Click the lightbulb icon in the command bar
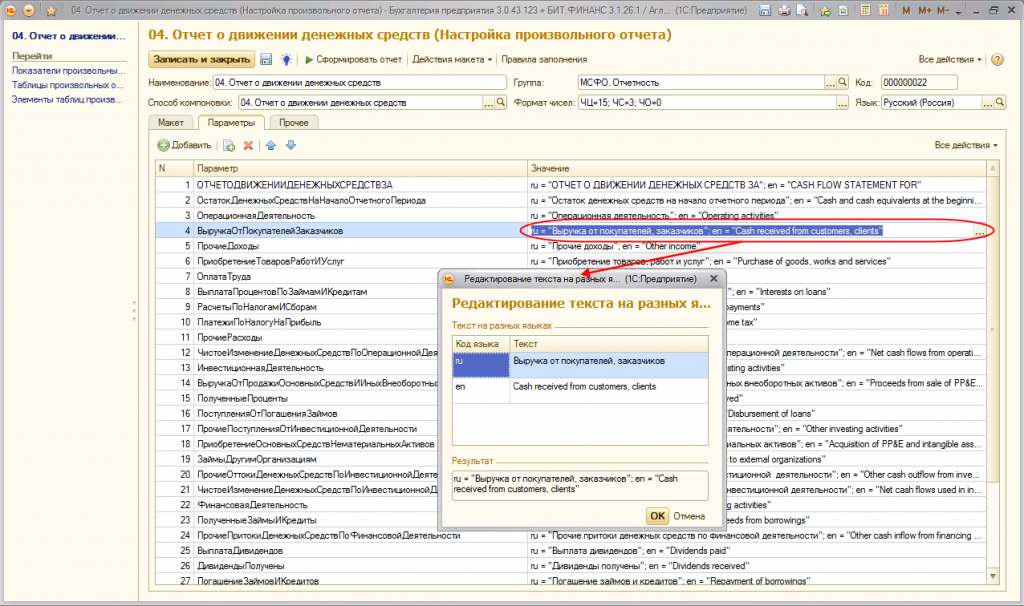 286,60
